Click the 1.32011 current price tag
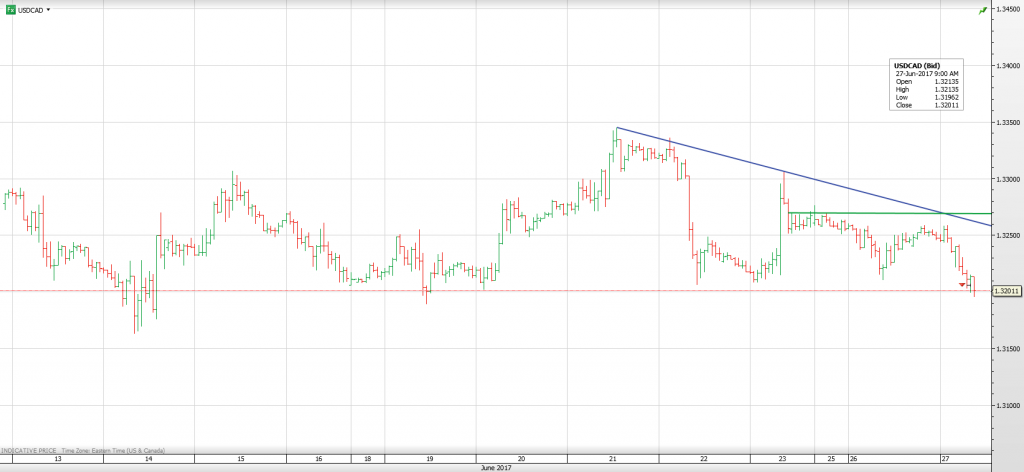The width and height of the screenshot is (1024, 472). [x=1005, y=291]
